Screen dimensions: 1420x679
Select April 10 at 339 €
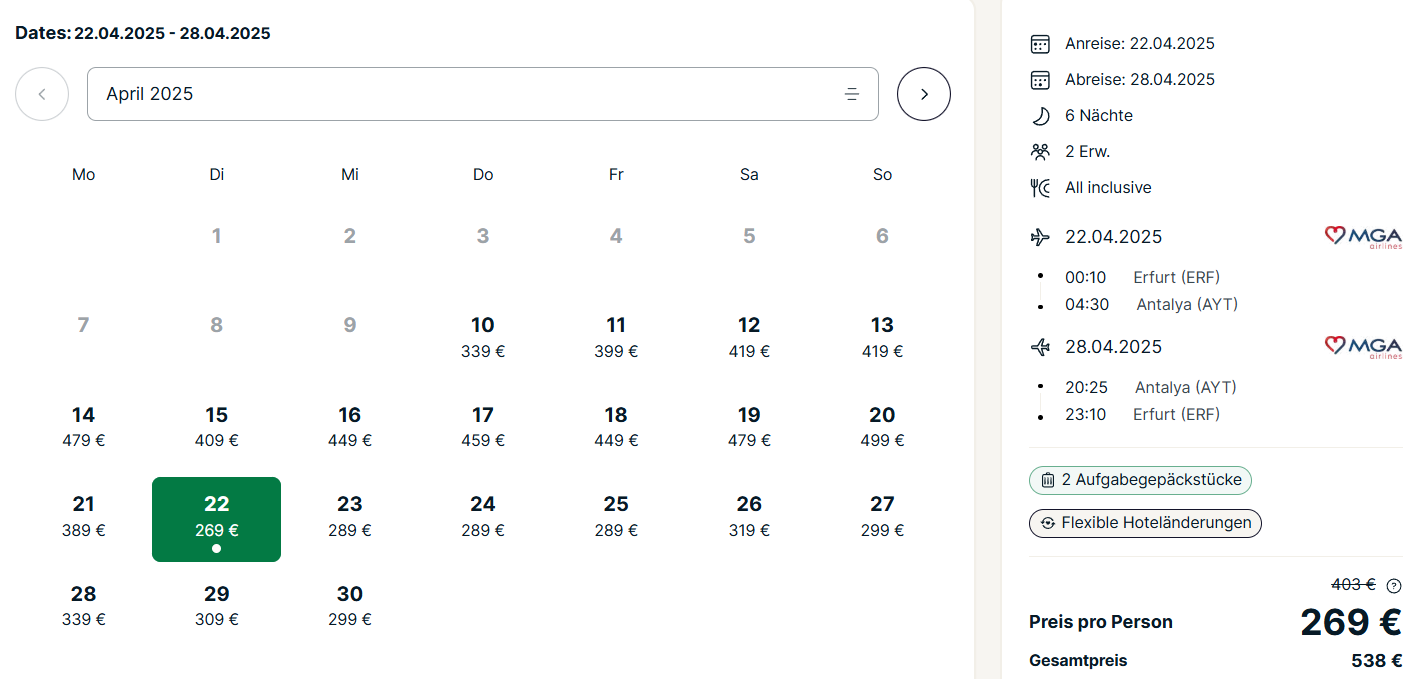(x=483, y=337)
